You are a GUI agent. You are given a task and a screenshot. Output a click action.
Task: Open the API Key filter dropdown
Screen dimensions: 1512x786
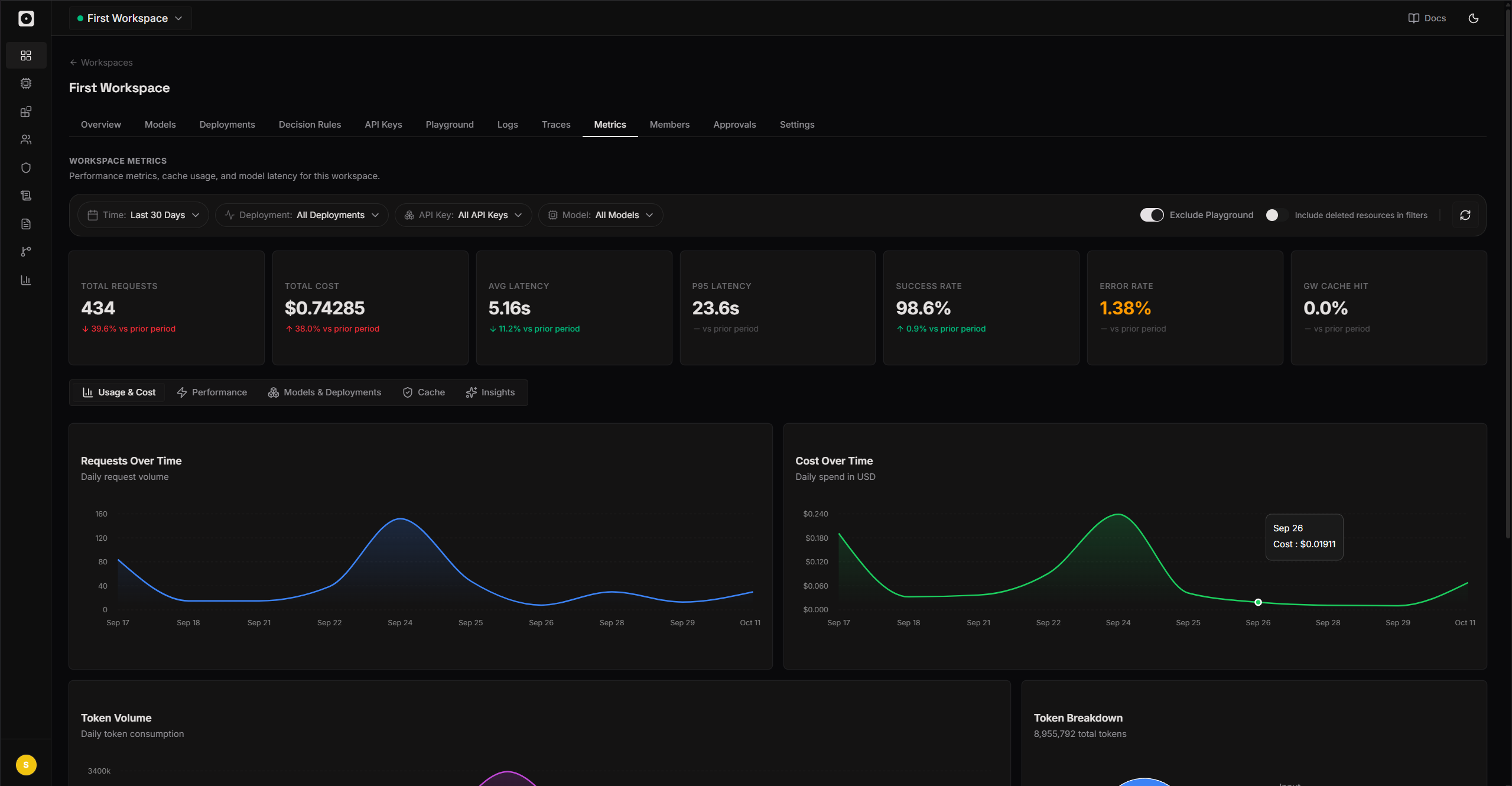point(463,215)
